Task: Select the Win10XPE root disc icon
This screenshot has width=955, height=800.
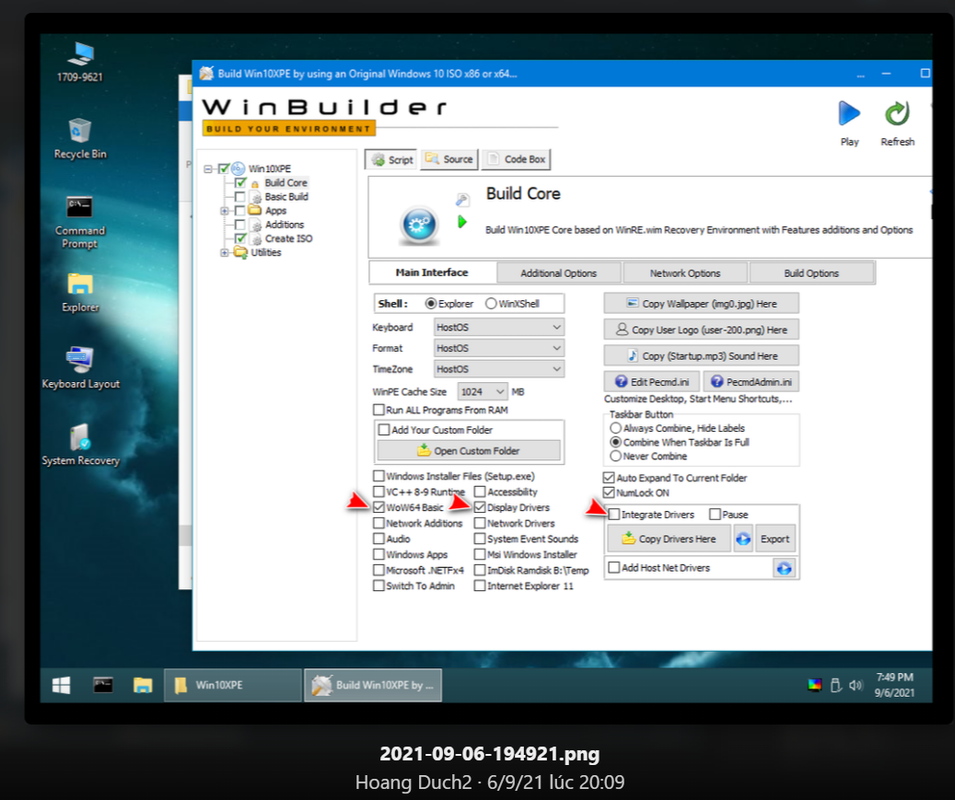Action: (x=239, y=169)
